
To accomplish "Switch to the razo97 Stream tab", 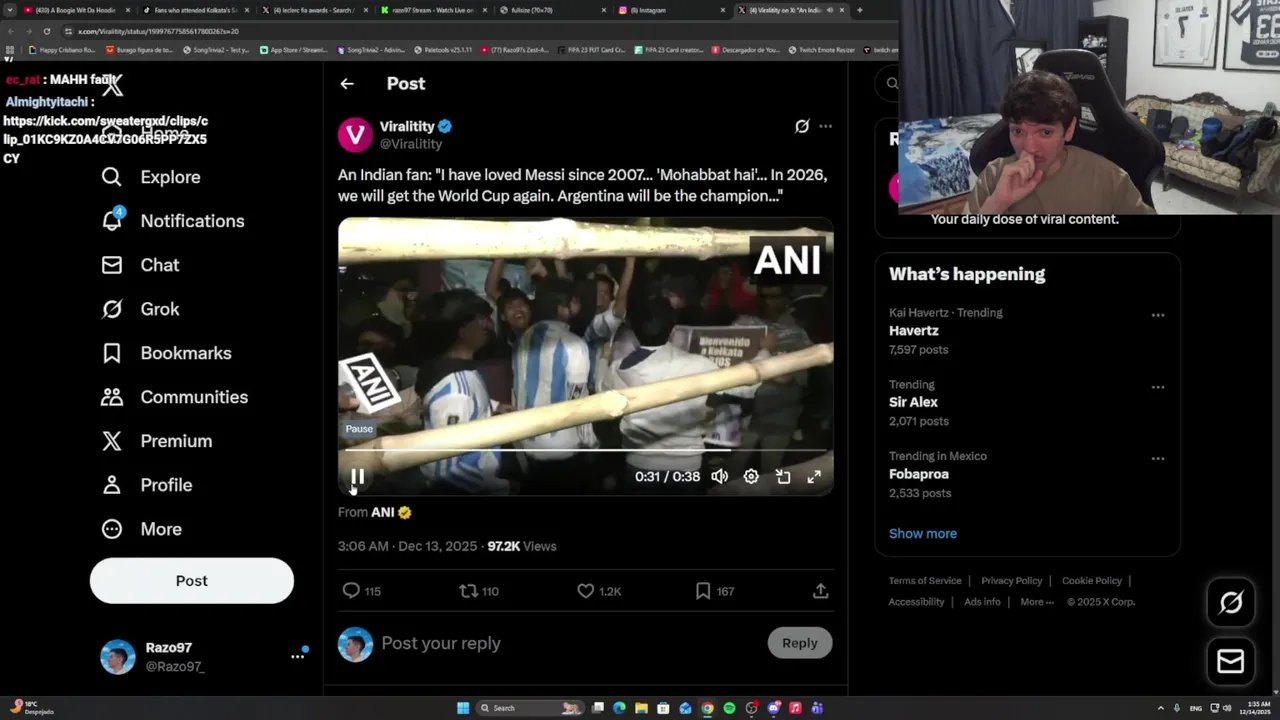I will 434,10.
